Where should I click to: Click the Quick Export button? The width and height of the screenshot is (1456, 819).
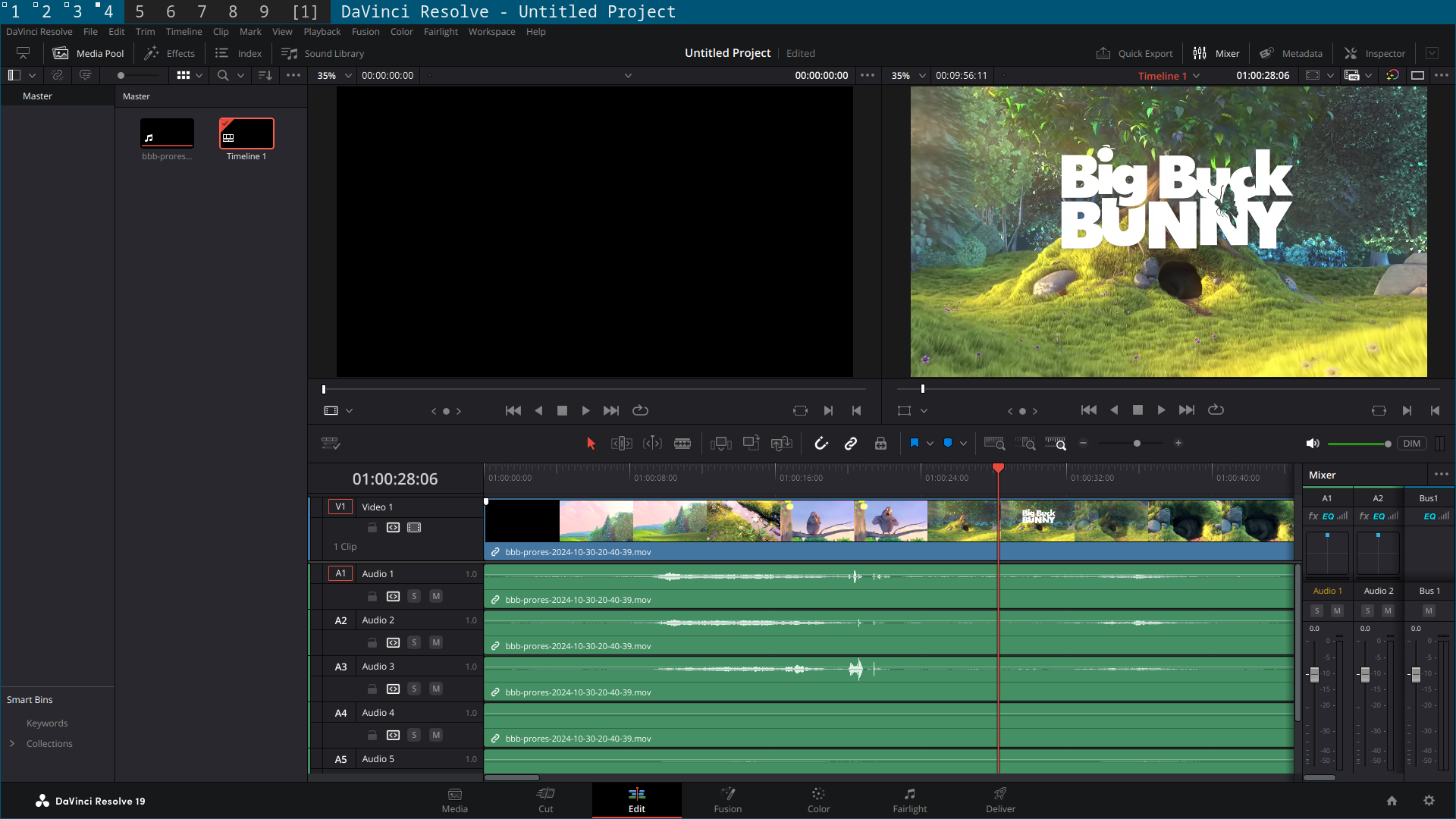point(1134,53)
